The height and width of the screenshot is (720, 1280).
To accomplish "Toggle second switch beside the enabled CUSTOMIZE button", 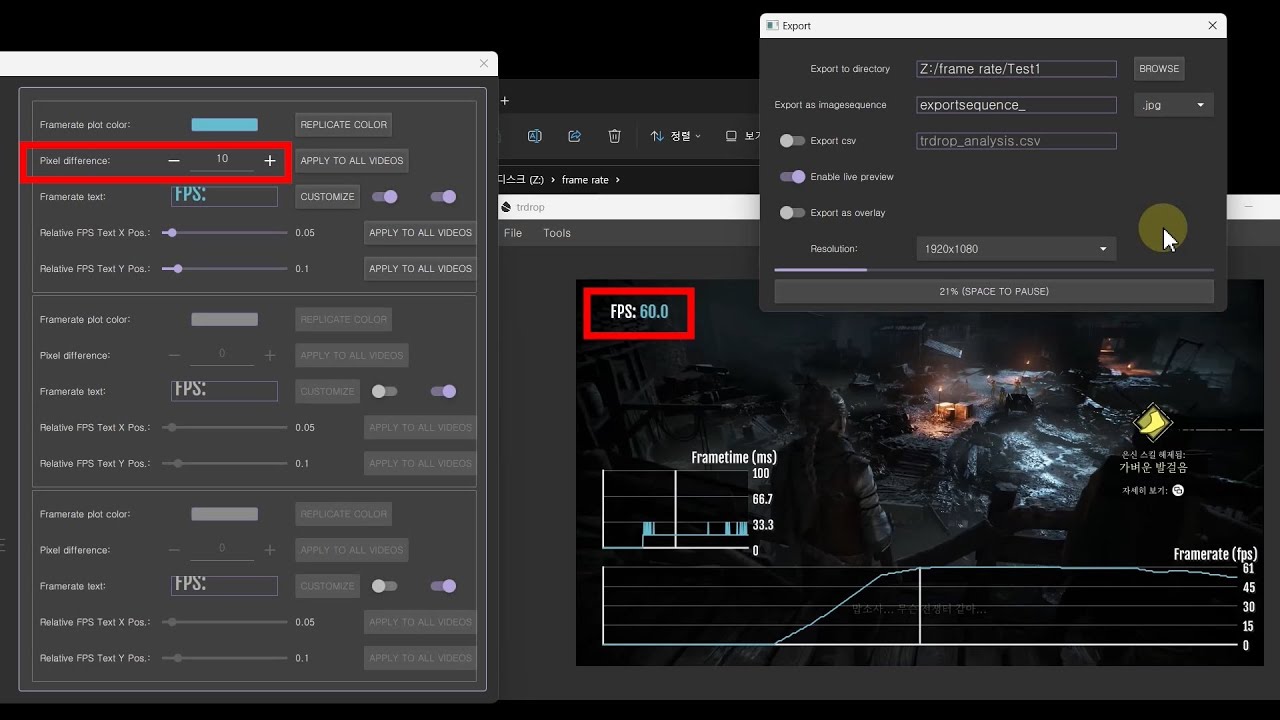I will click(x=443, y=197).
